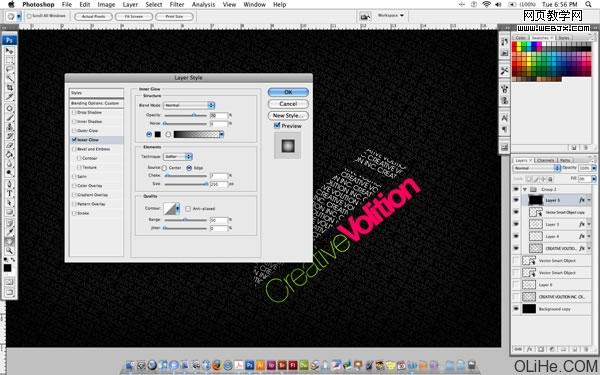Screen dimensions: 600x375
Task: Click the fx icon on Layer 5
Action: 582,200
